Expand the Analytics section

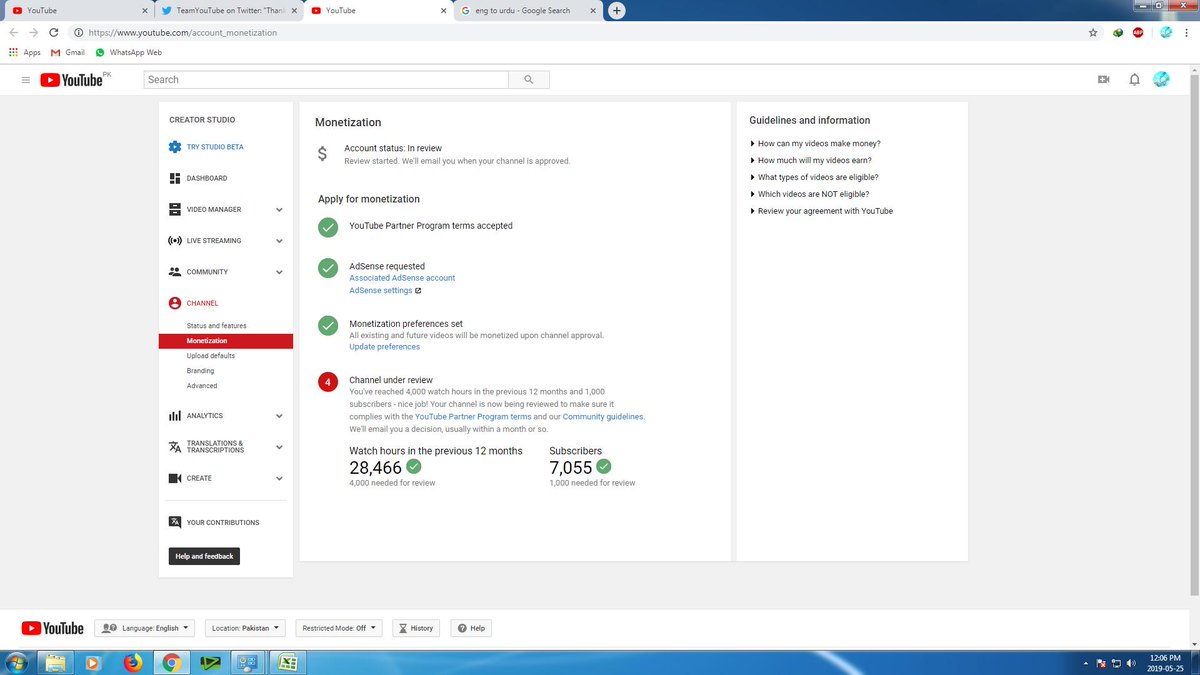click(279, 416)
